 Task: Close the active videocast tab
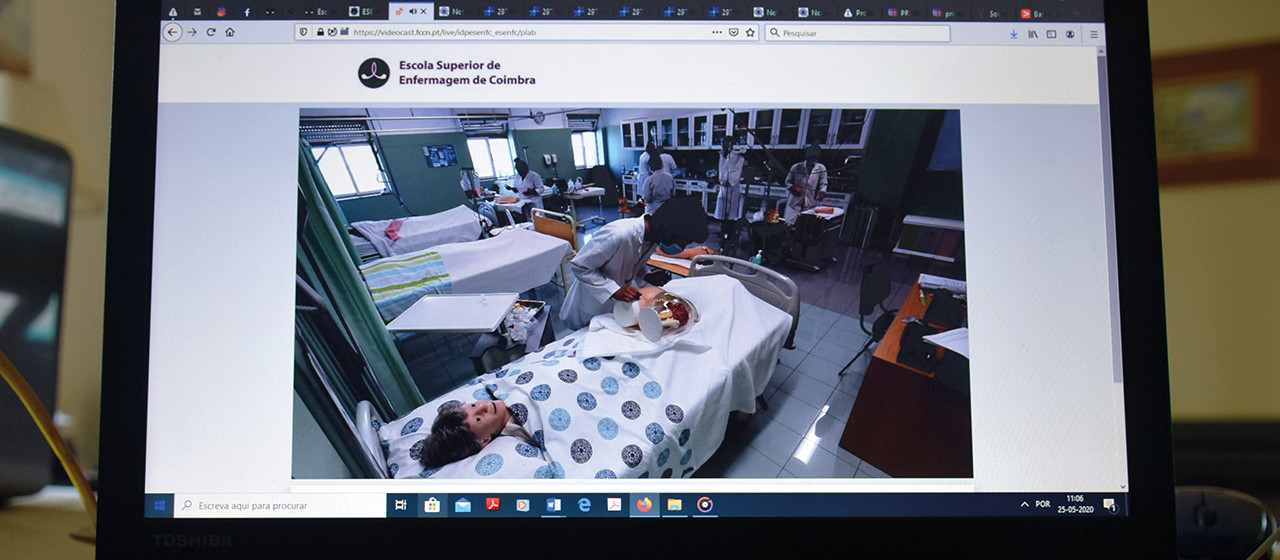[424, 12]
